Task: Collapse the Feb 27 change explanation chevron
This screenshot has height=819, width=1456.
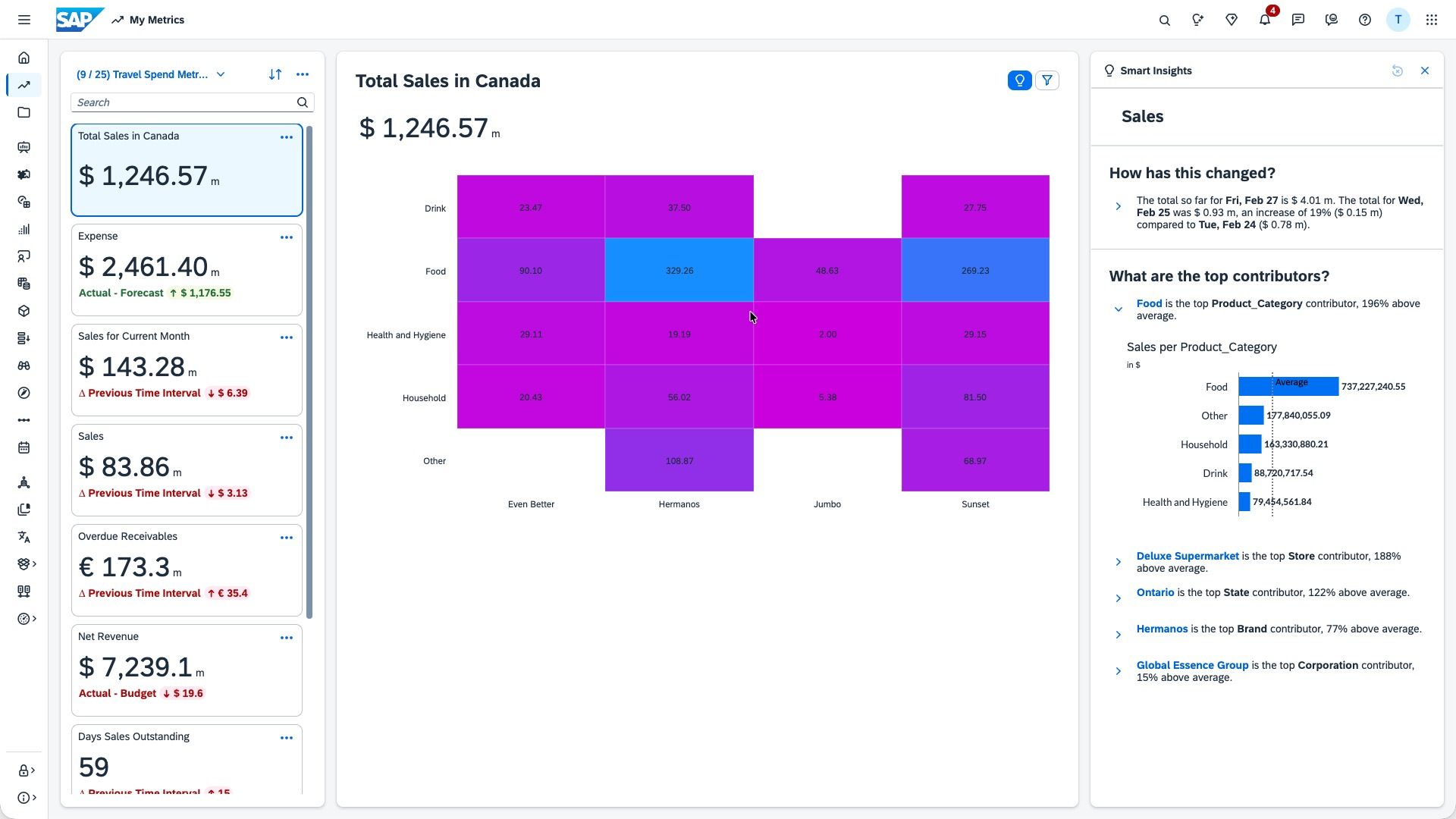Action: tap(1119, 206)
